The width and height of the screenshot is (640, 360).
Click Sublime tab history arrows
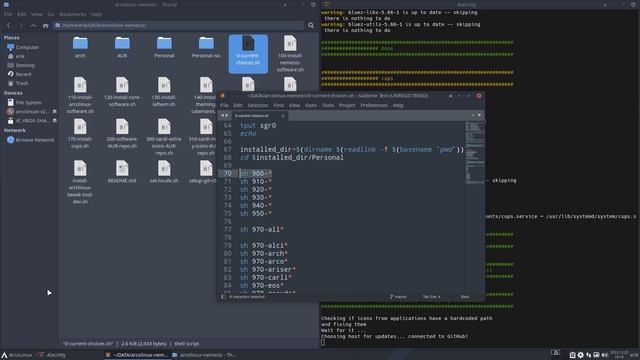[224, 116]
